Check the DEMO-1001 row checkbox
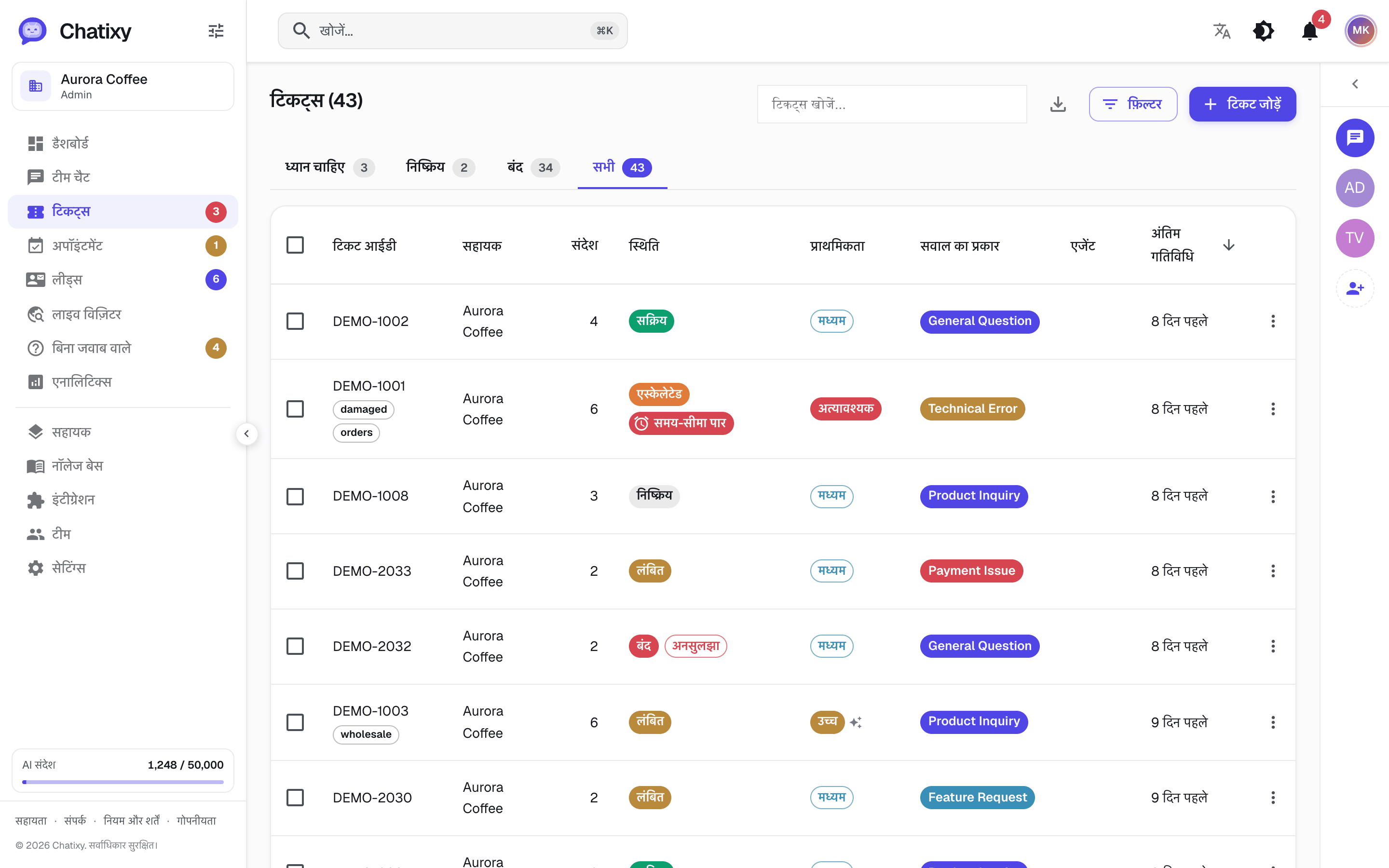Screen dimensions: 1389x868 click(x=295, y=409)
